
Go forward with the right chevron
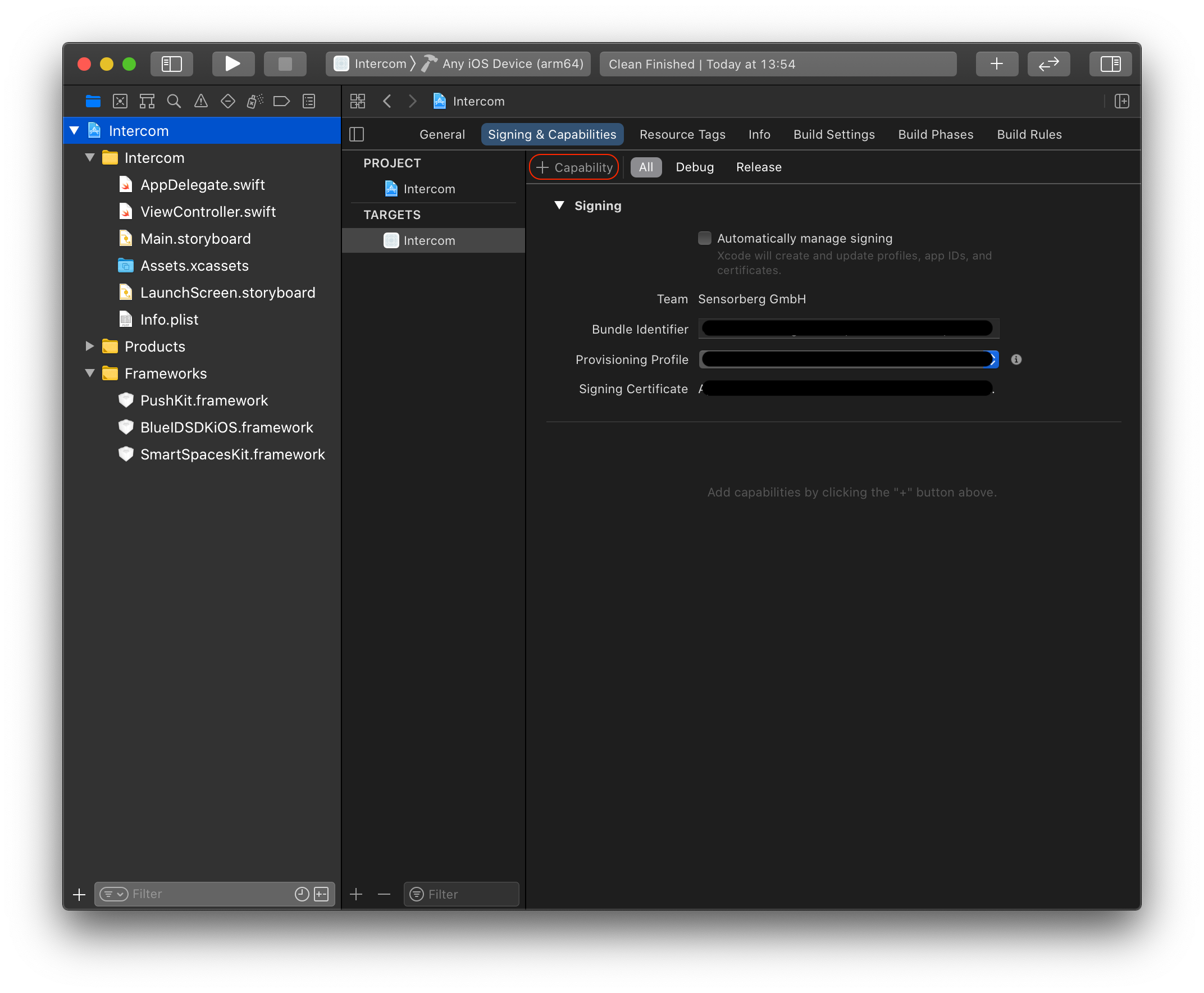click(x=412, y=101)
